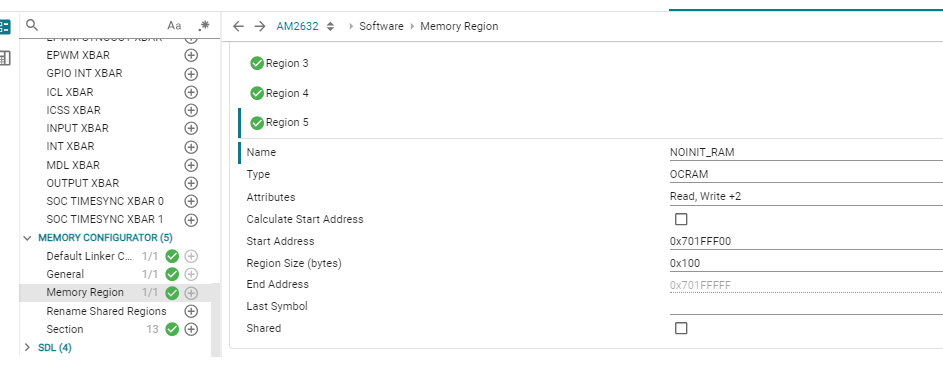943x371 pixels.
Task: Go forward with the right arrow
Action: click(259, 26)
